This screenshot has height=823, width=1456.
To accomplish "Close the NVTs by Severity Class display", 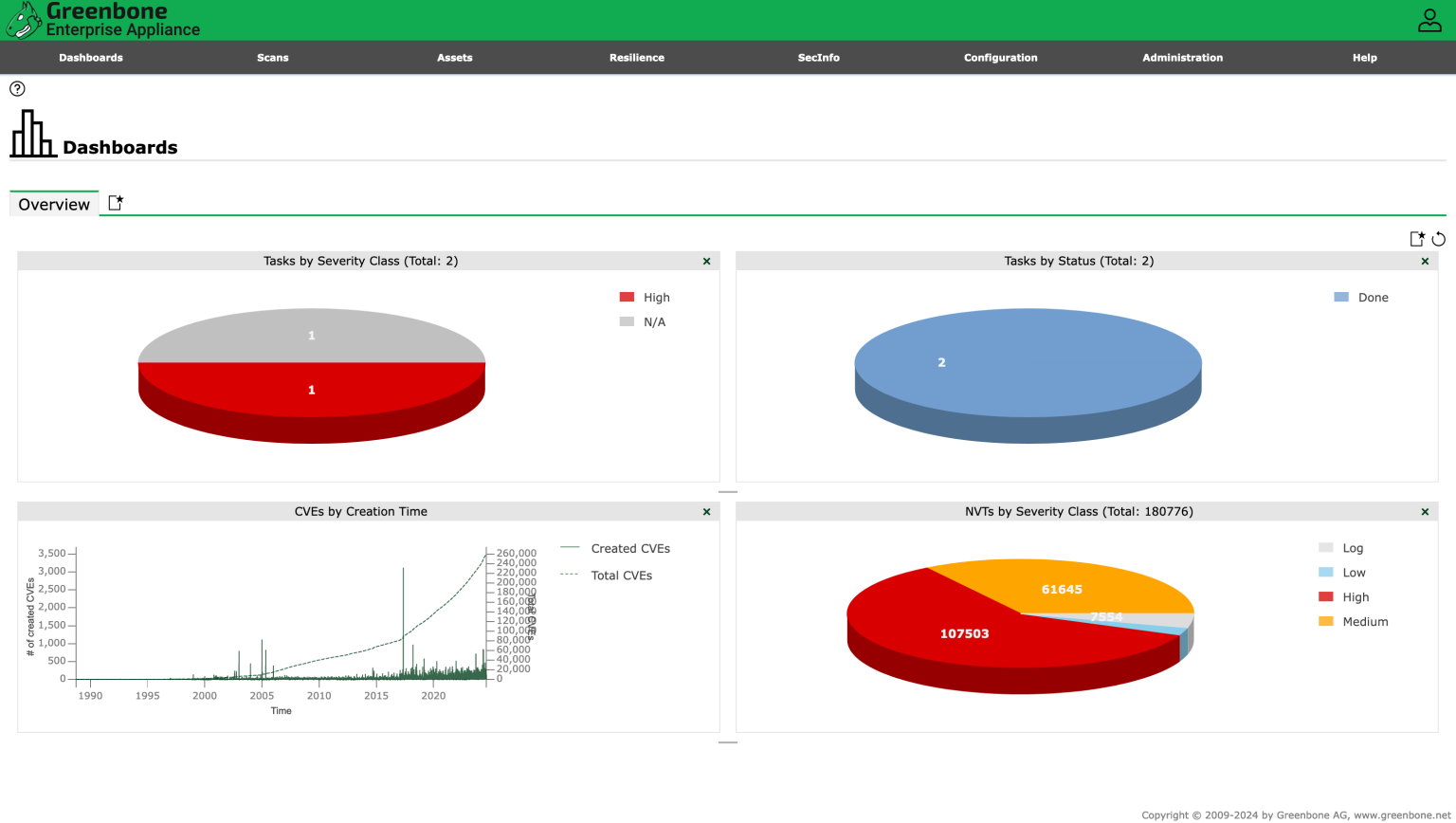I will click(1425, 511).
